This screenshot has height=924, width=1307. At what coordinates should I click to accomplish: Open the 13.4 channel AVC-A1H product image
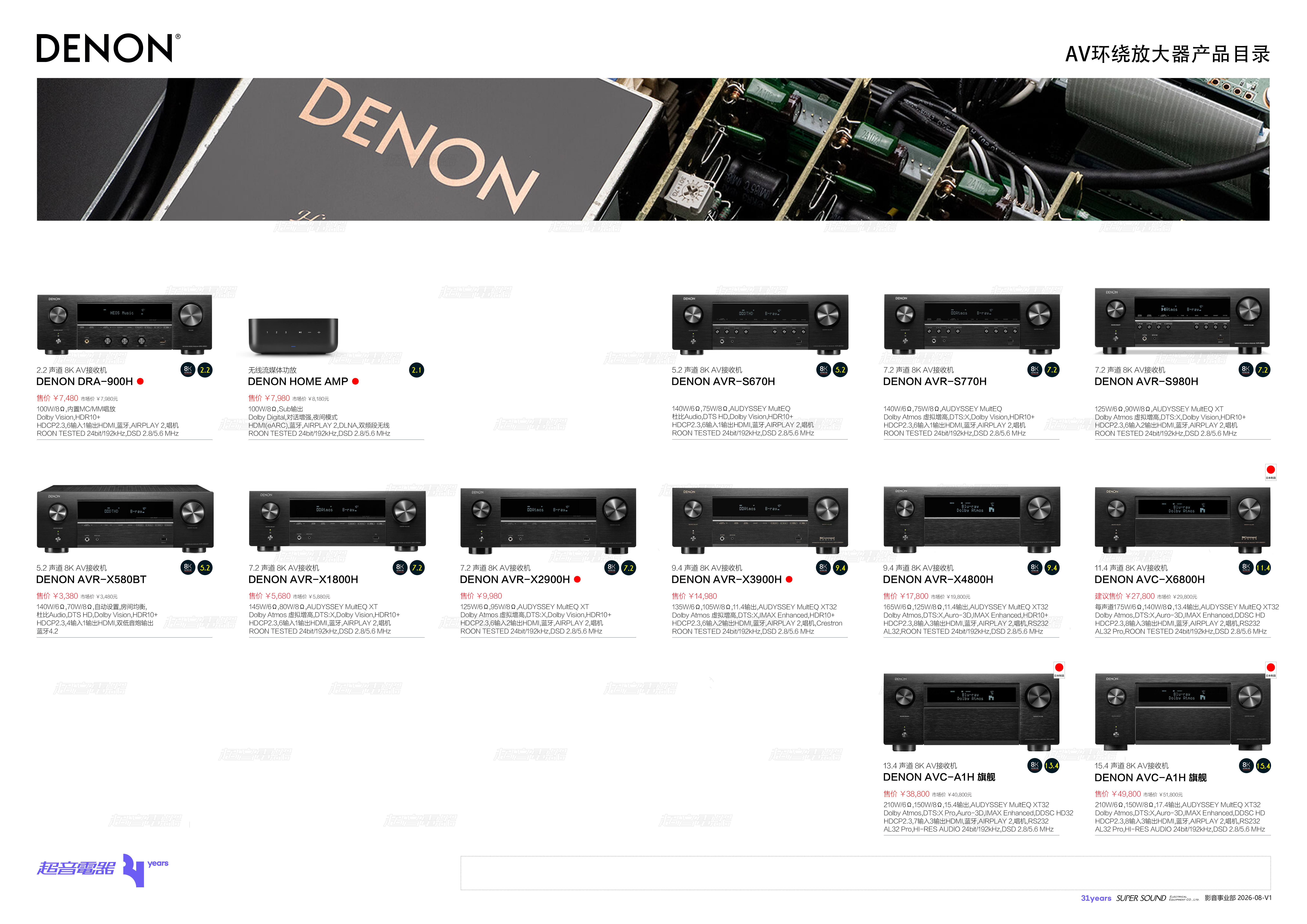click(x=971, y=712)
